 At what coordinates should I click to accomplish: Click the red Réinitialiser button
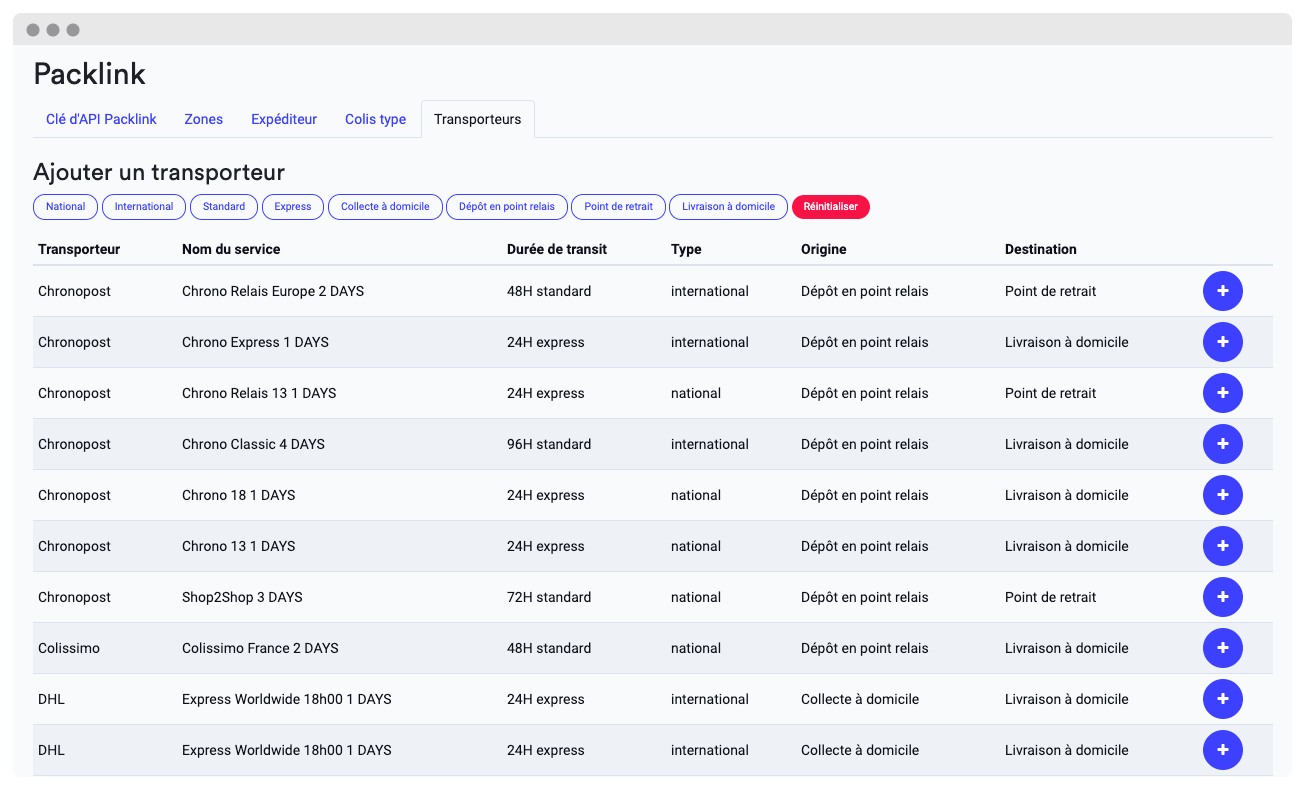tap(830, 207)
